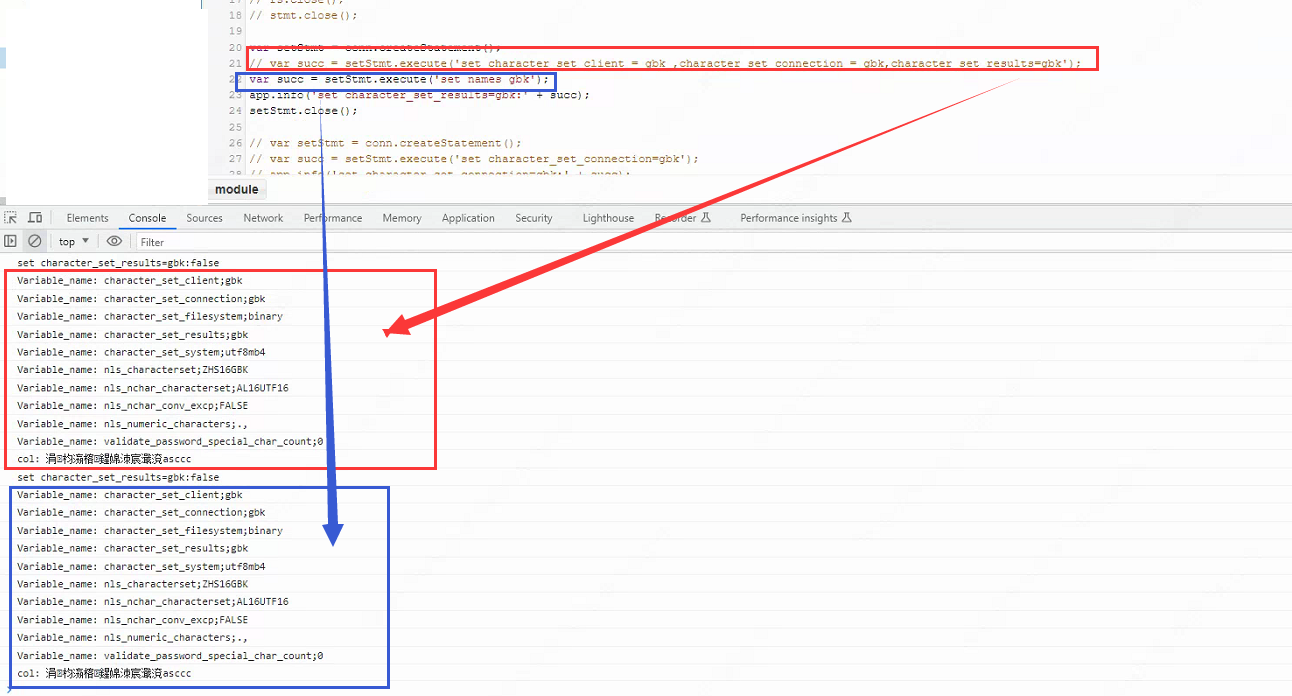Open the Application tab
The height and width of the screenshot is (696, 1292).
(468, 218)
